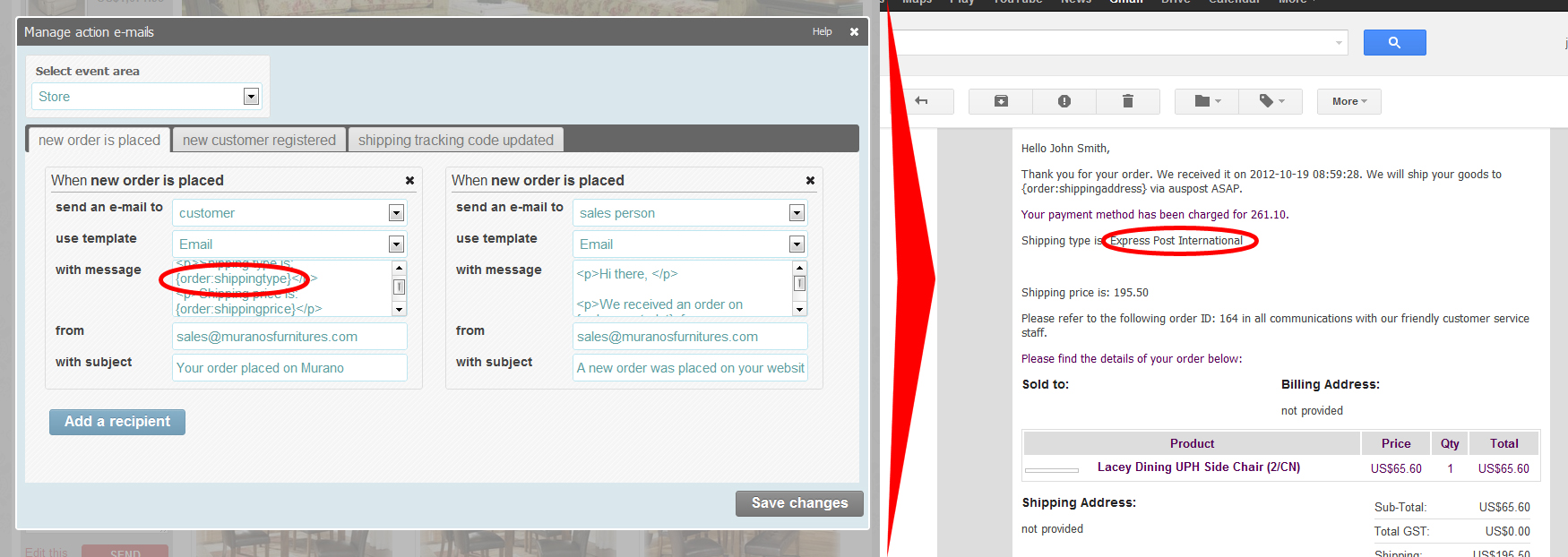Remove the sales person recipient panel
This screenshot has height=557, width=1568.
[810, 180]
